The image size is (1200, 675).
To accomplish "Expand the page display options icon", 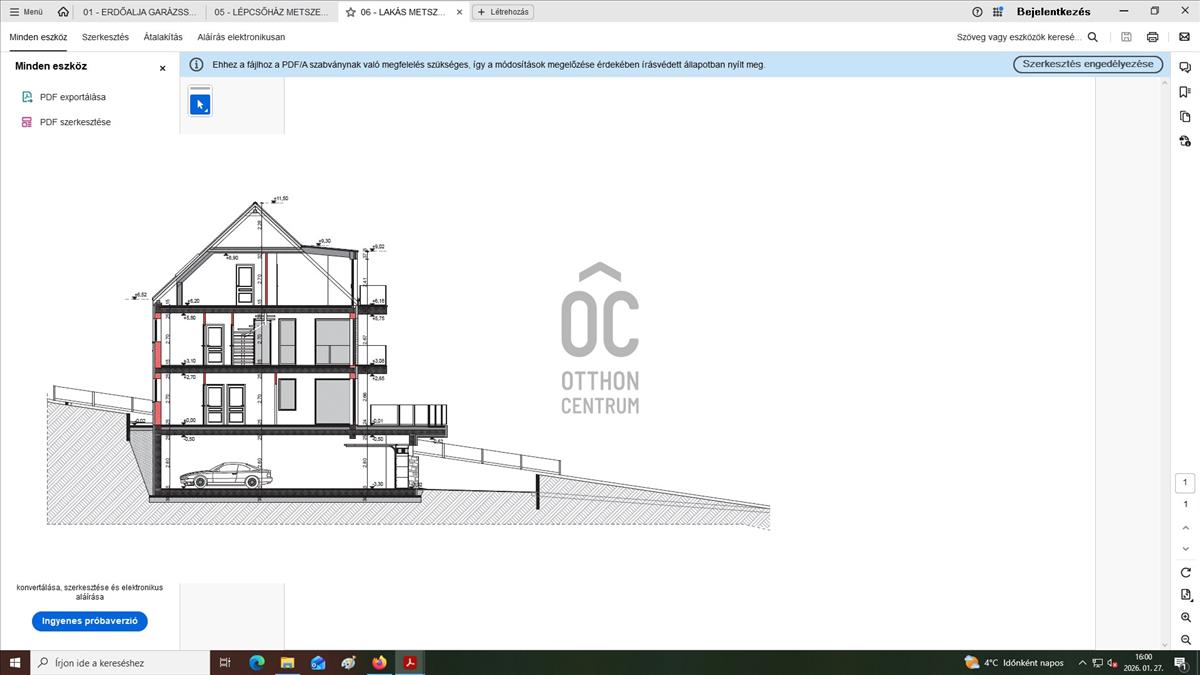I will (1186, 595).
